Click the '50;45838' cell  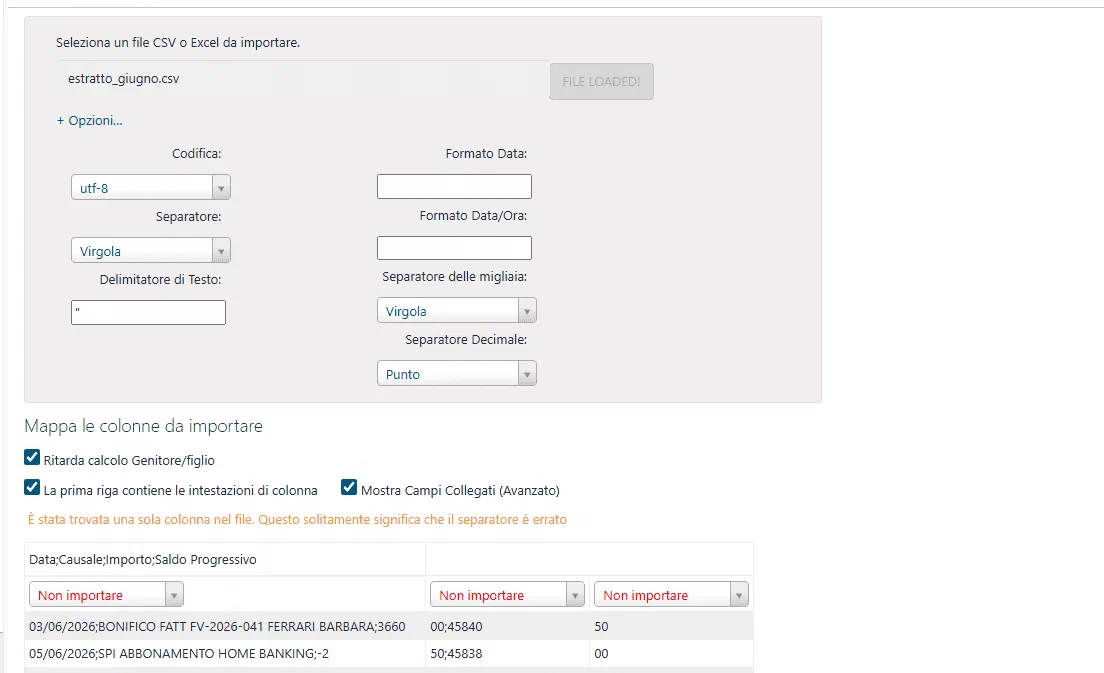click(507, 653)
